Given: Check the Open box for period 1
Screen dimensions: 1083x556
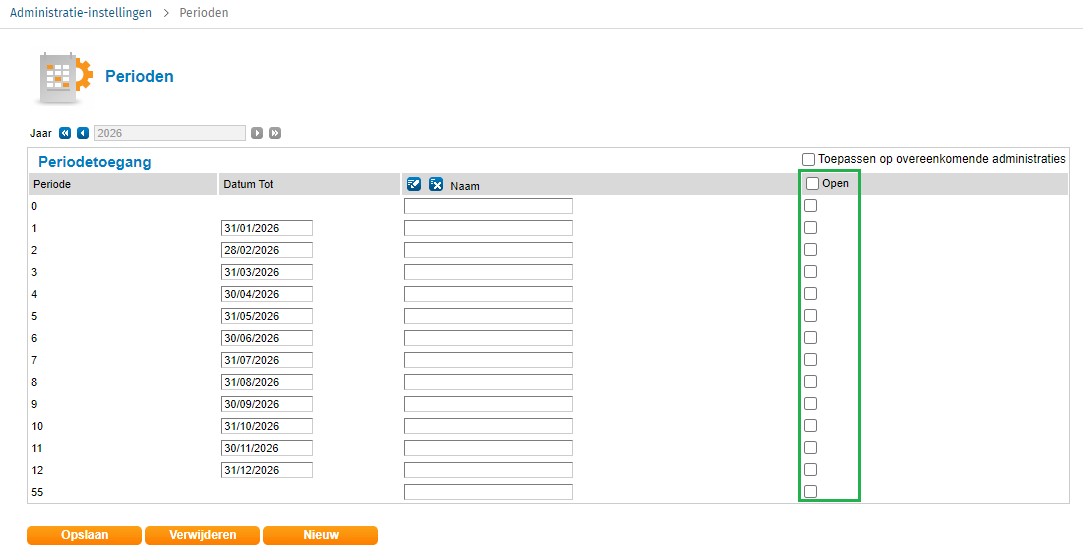Looking at the screenshot, I should click(811, 228).
